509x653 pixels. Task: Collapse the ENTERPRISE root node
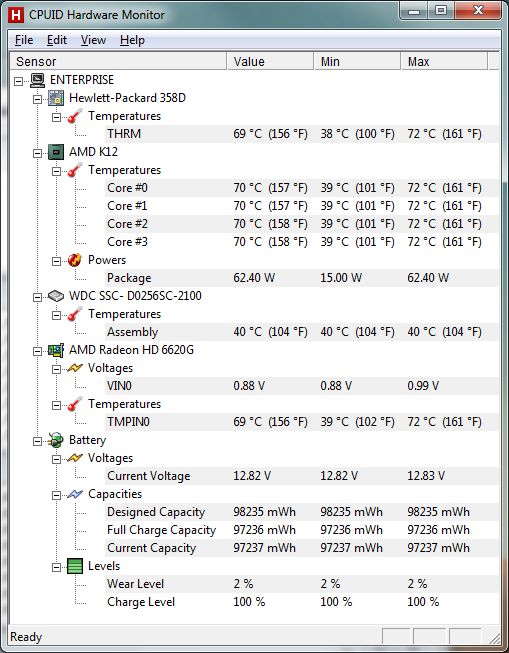coord(18,81)
